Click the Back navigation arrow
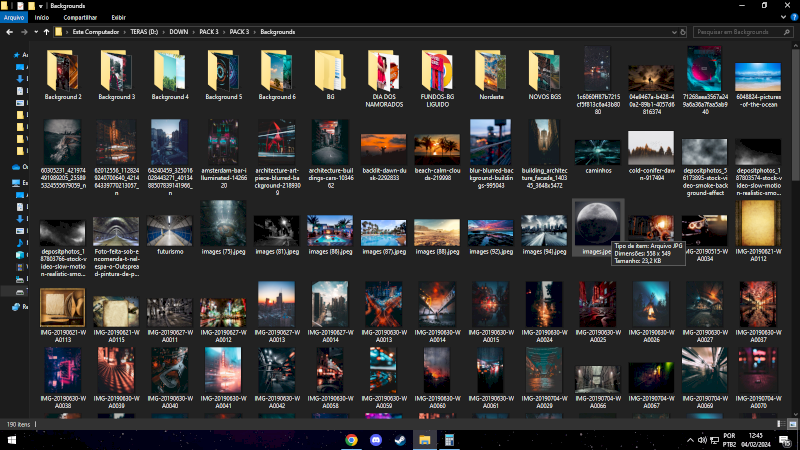Screen dimensions: 800x450 click(x=9, y=32)
